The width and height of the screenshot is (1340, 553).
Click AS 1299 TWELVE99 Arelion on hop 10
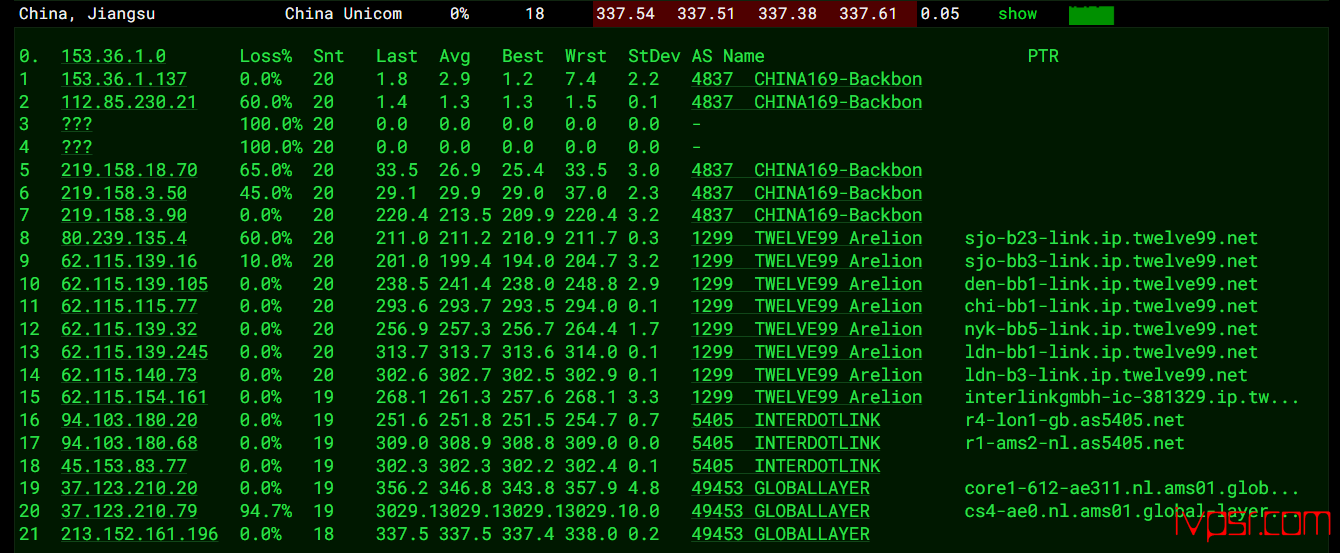tap(807, 284)
